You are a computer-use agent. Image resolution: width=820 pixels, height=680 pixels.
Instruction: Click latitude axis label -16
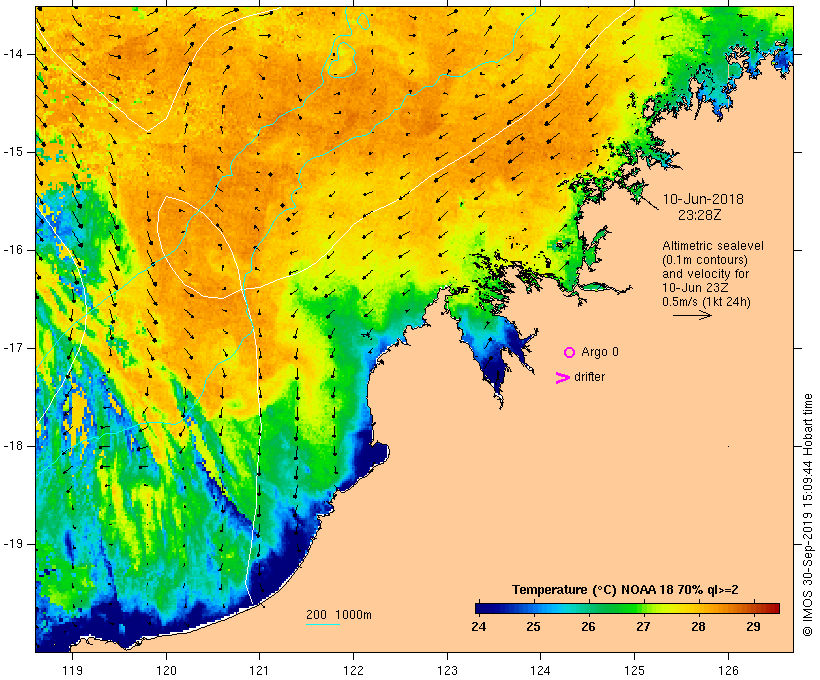(x=12, y=250)
